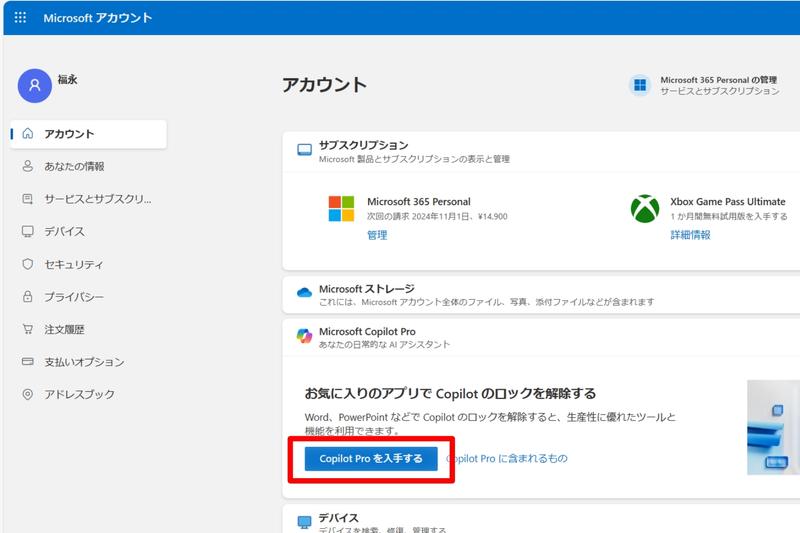Screen dimensions: 800x533
Task: Open セキュリティ sidebar item
Action: coord(73,265)
